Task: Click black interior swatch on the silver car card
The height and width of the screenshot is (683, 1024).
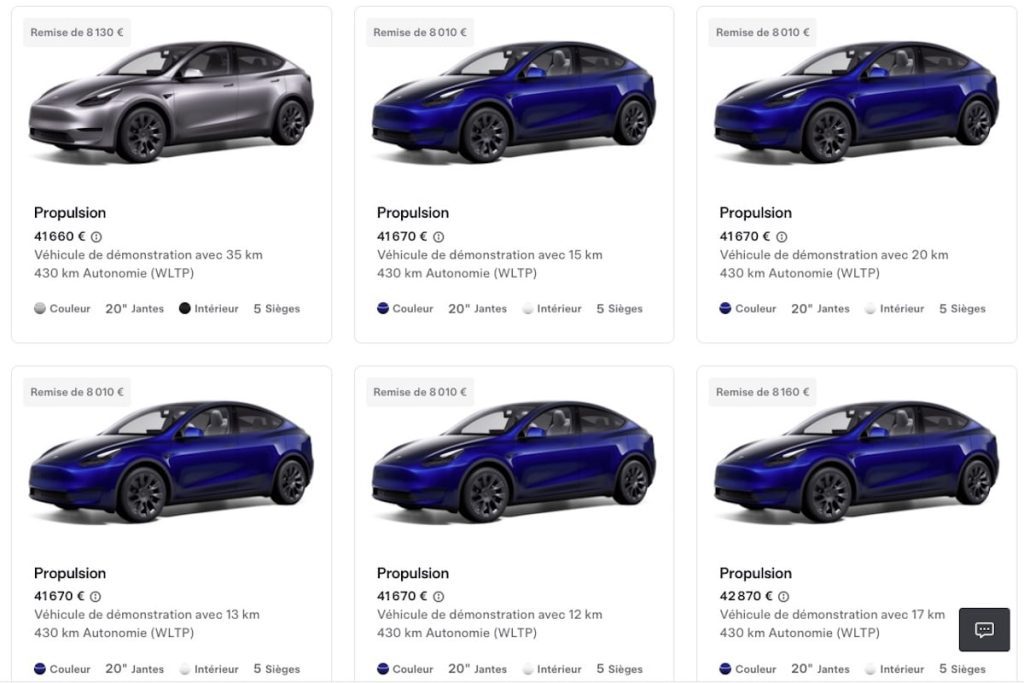Action: pyautogui.click(x=185, y=309)
